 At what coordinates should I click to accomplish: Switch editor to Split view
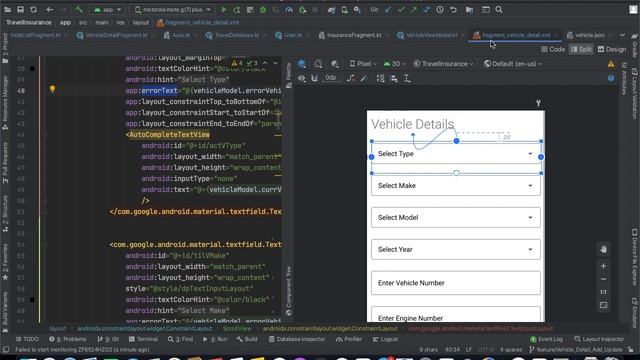tap(581, 49)
